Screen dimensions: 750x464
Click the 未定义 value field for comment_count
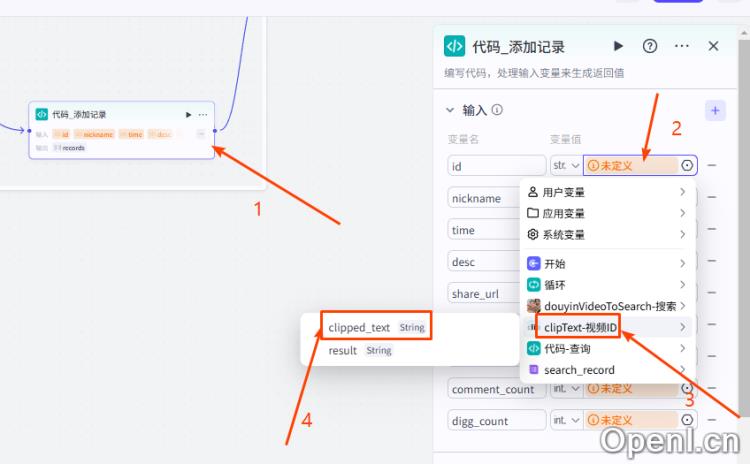click(x=630, y=389)
